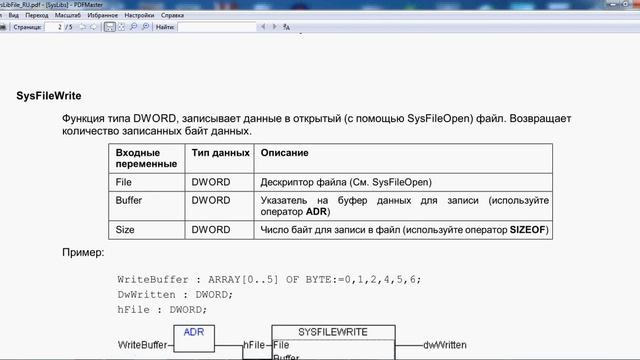Click the WriteBuffer diagram input label

click(142, 345)
